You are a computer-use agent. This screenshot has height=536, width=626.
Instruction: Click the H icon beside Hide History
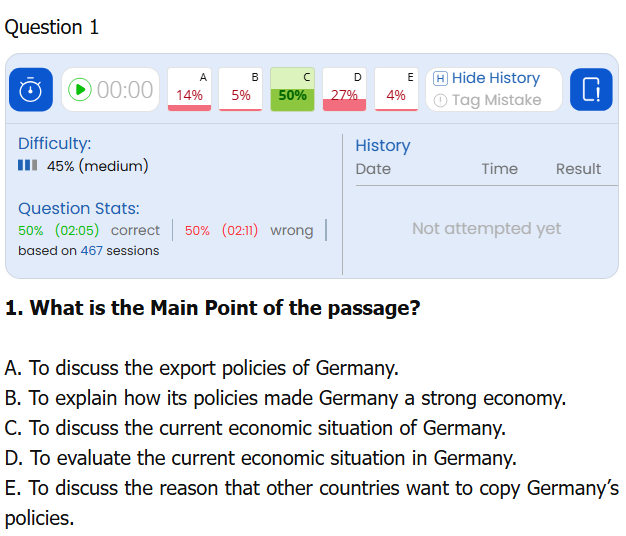pyautogui.click(x=440, y=78)
